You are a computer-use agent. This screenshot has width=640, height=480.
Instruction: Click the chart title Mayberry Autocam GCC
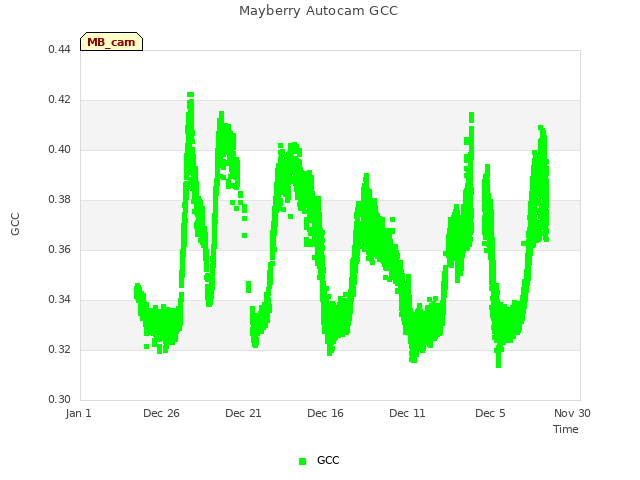[x=318, y=11]
